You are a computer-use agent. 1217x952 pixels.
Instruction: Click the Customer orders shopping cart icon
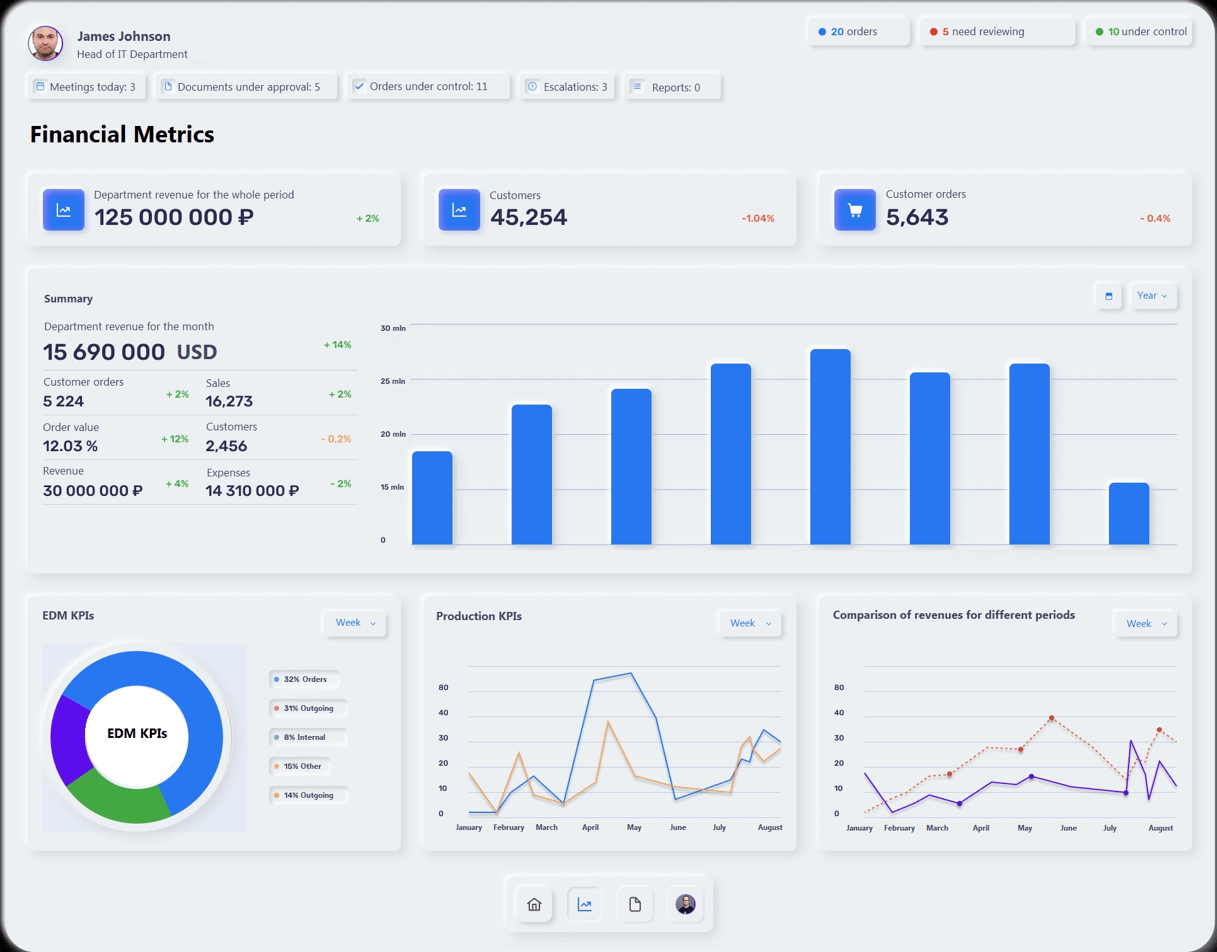pyautogui.click(x=855, y=210)
